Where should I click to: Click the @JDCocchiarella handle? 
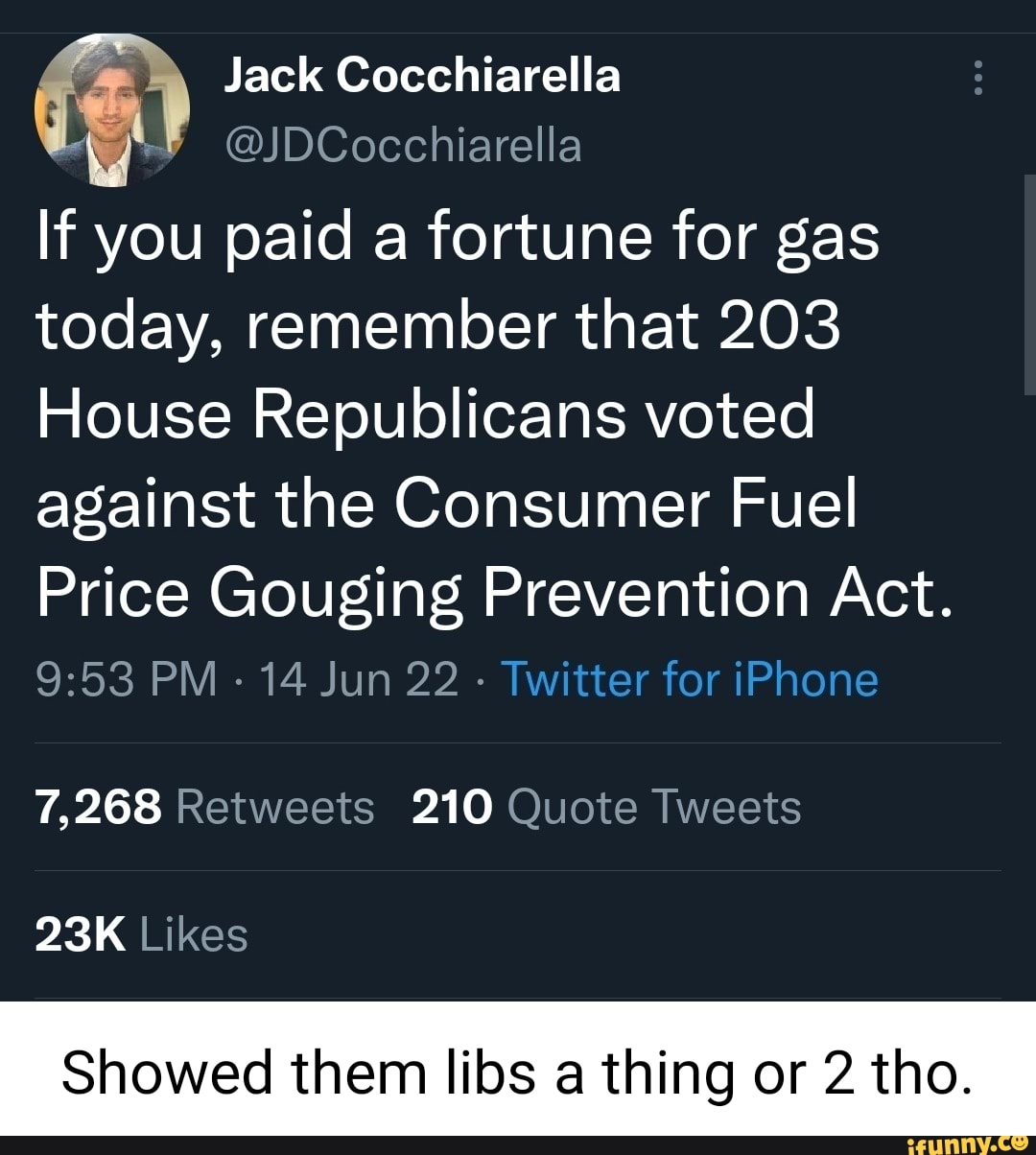point(402,146)
